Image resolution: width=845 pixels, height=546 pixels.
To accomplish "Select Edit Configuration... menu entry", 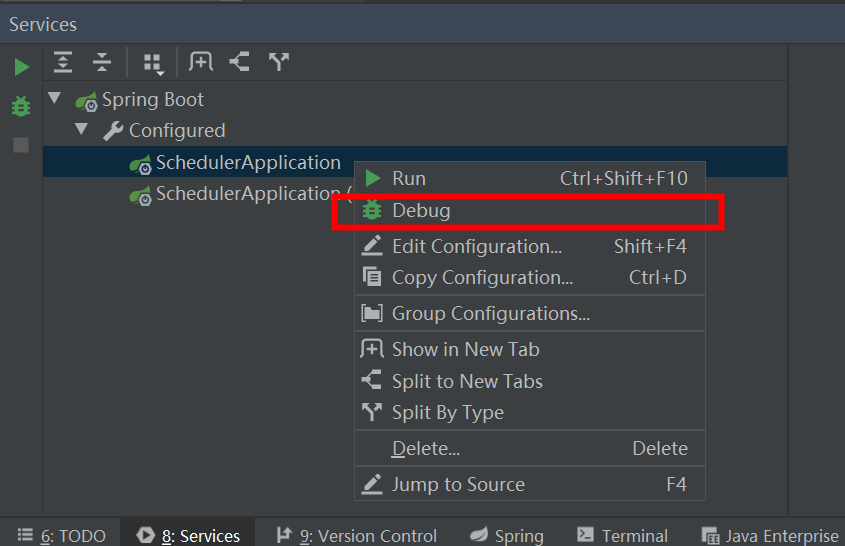I will (x=530, y=246).
